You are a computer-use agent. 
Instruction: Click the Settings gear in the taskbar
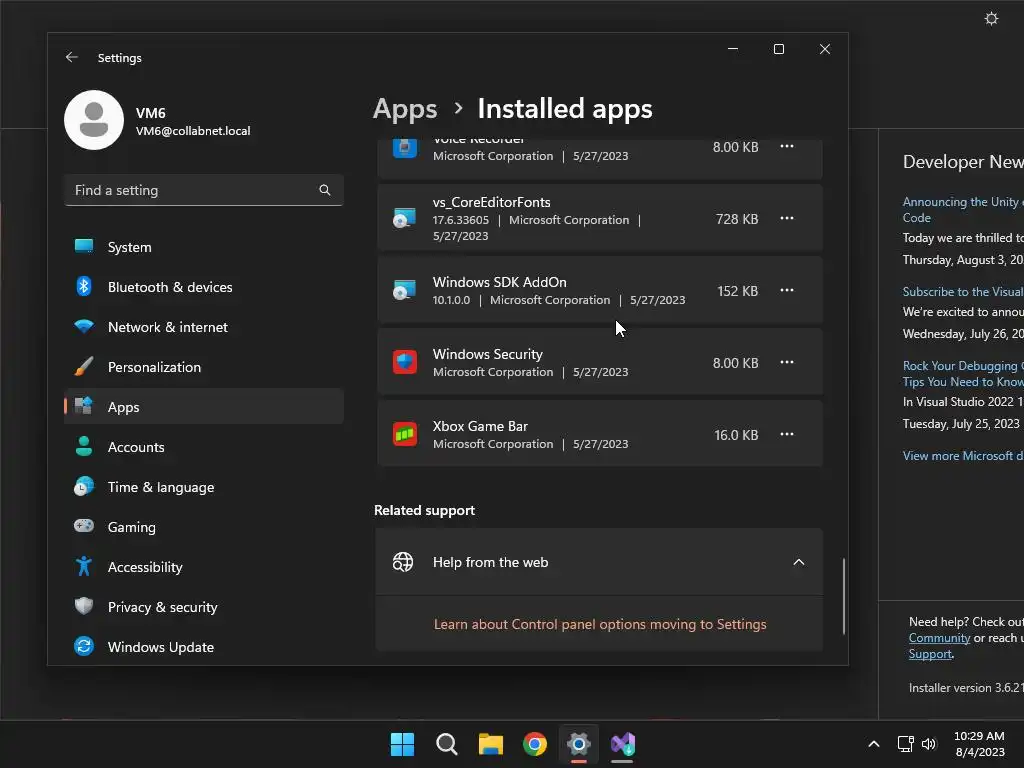coord(579,744)
